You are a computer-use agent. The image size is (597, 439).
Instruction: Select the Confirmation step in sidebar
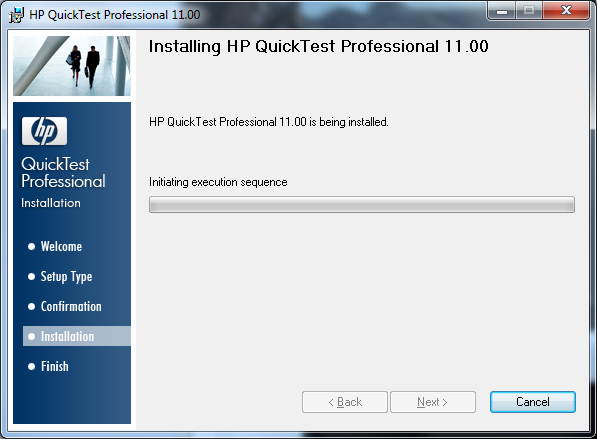click(71, 307)
